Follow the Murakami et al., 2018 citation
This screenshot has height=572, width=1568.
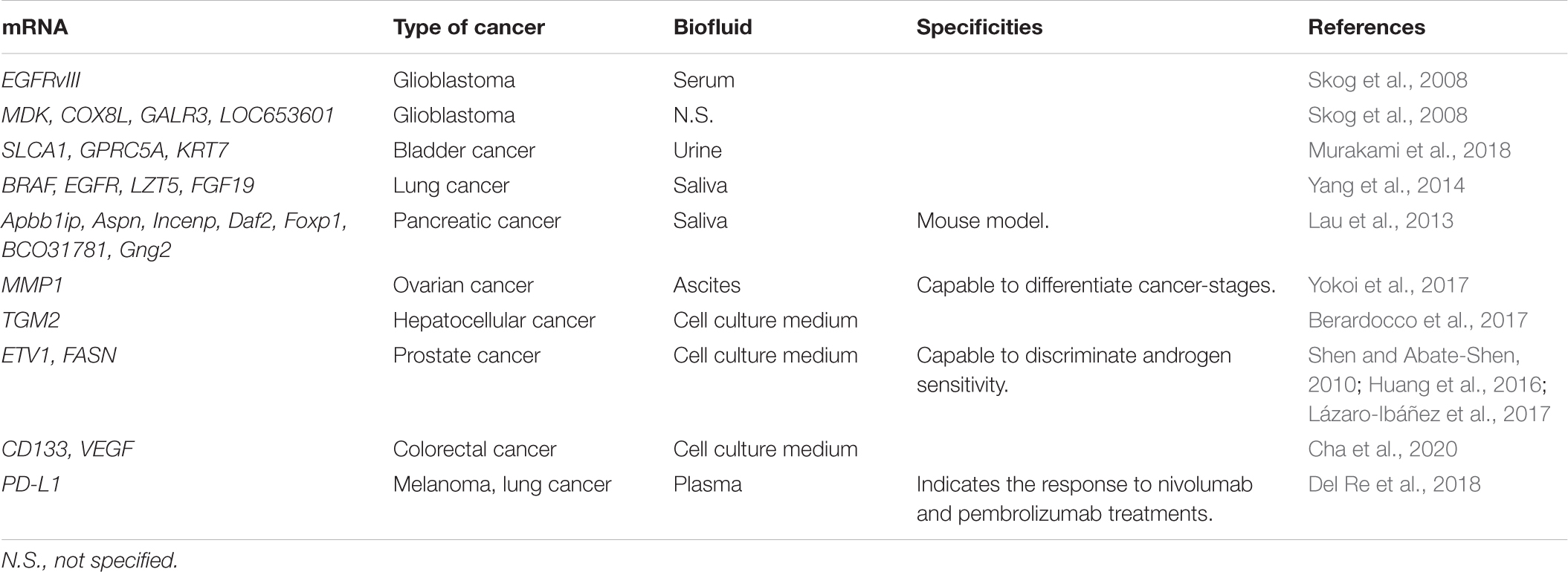[x=1409, y=150]
